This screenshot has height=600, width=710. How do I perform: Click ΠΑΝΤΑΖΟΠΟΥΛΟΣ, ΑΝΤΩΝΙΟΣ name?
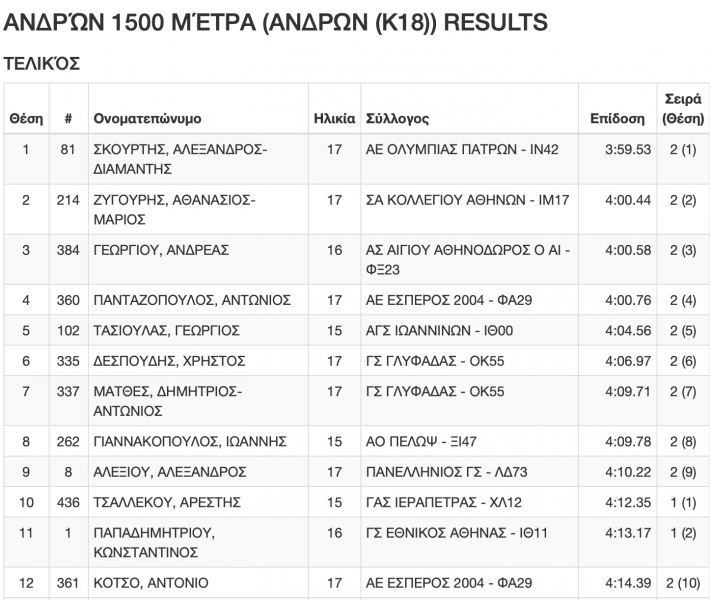point(191,300)
